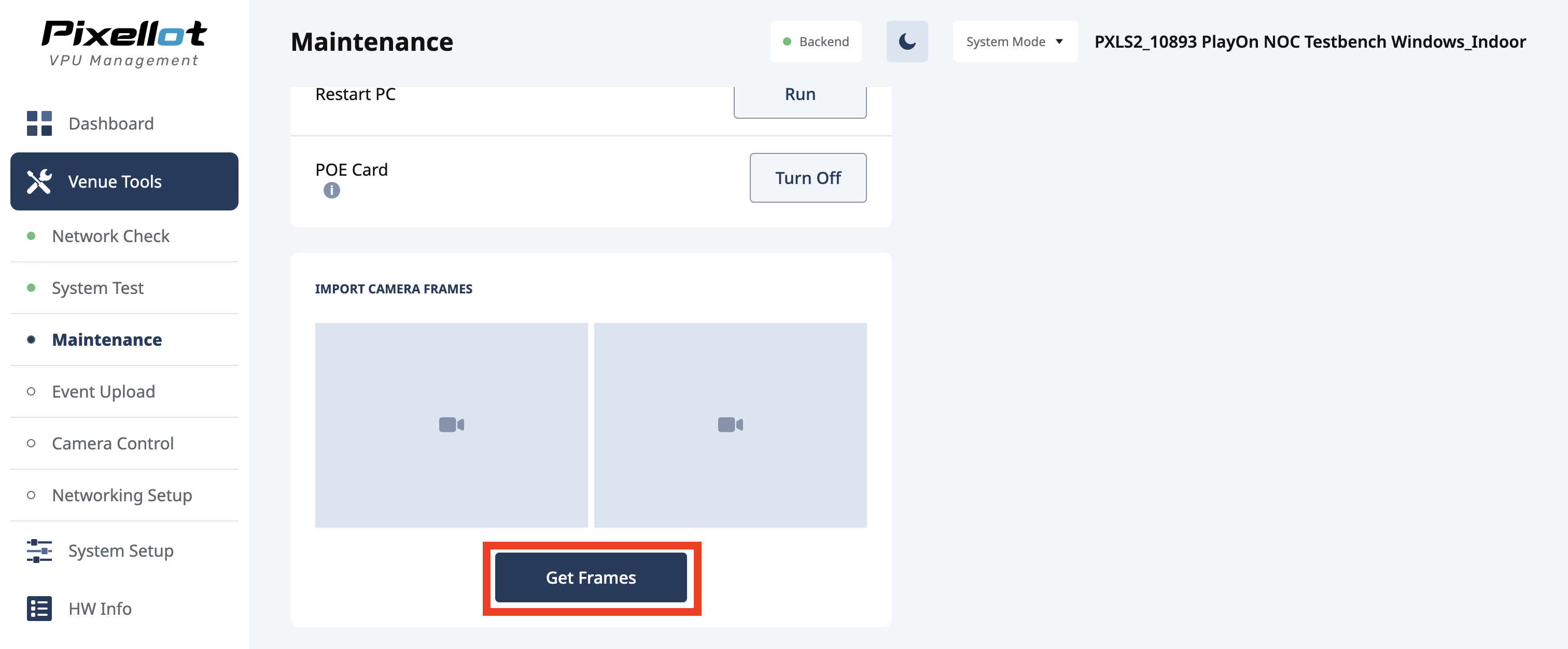
Task: Navigate to Networking Setup
Action: tap(122, 495)
